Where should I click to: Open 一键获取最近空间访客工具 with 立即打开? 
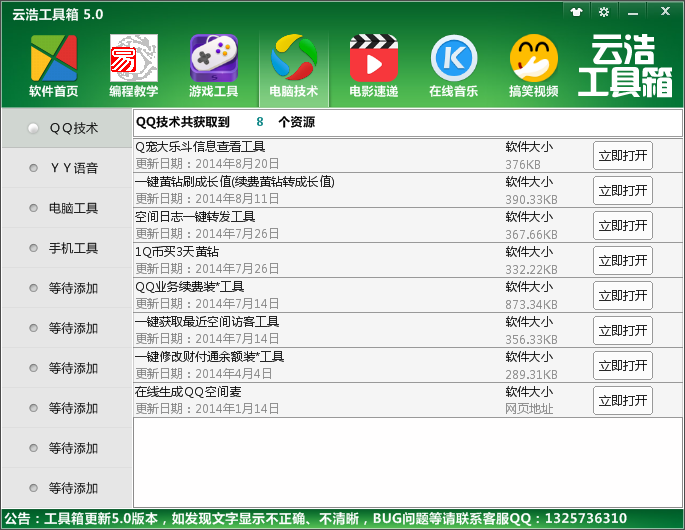[x=623, y=330]
